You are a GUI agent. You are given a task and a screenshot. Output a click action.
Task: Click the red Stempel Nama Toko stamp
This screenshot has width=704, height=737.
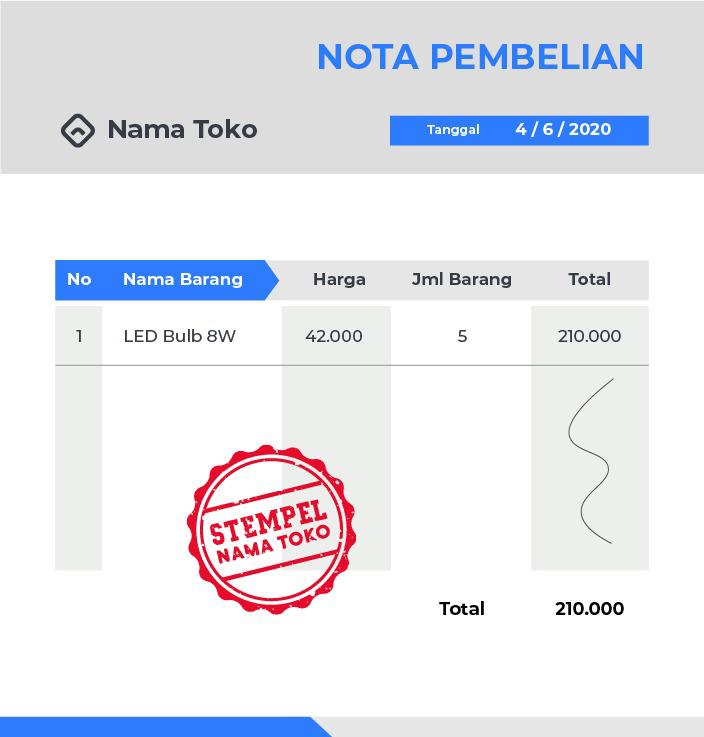coord(270,528)
